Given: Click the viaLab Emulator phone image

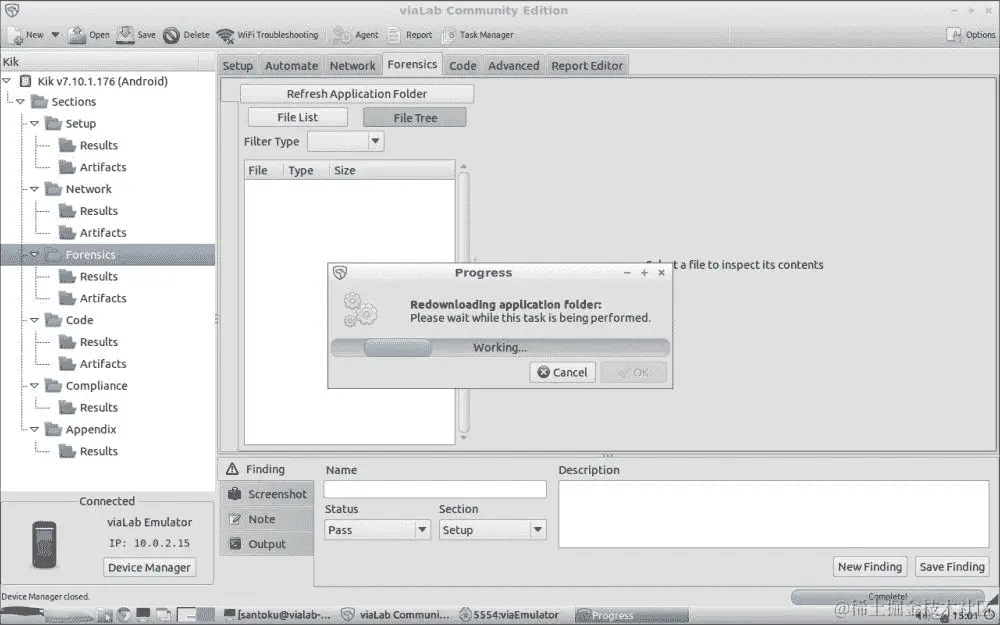Looking at the screenshot, I should tap(44, 545).
